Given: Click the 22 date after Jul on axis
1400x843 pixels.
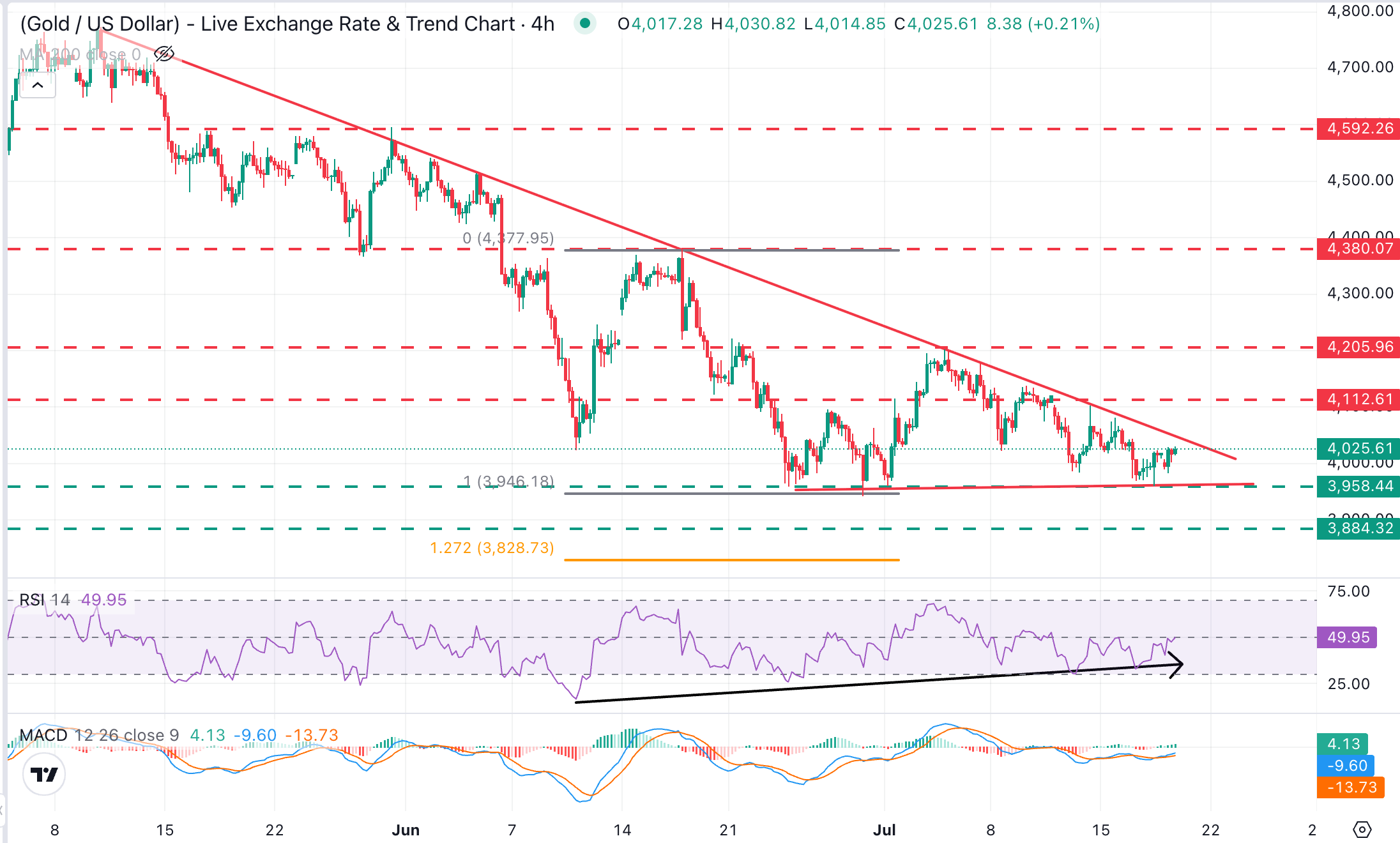Looking at the screenshot, I should [1210, 830].
